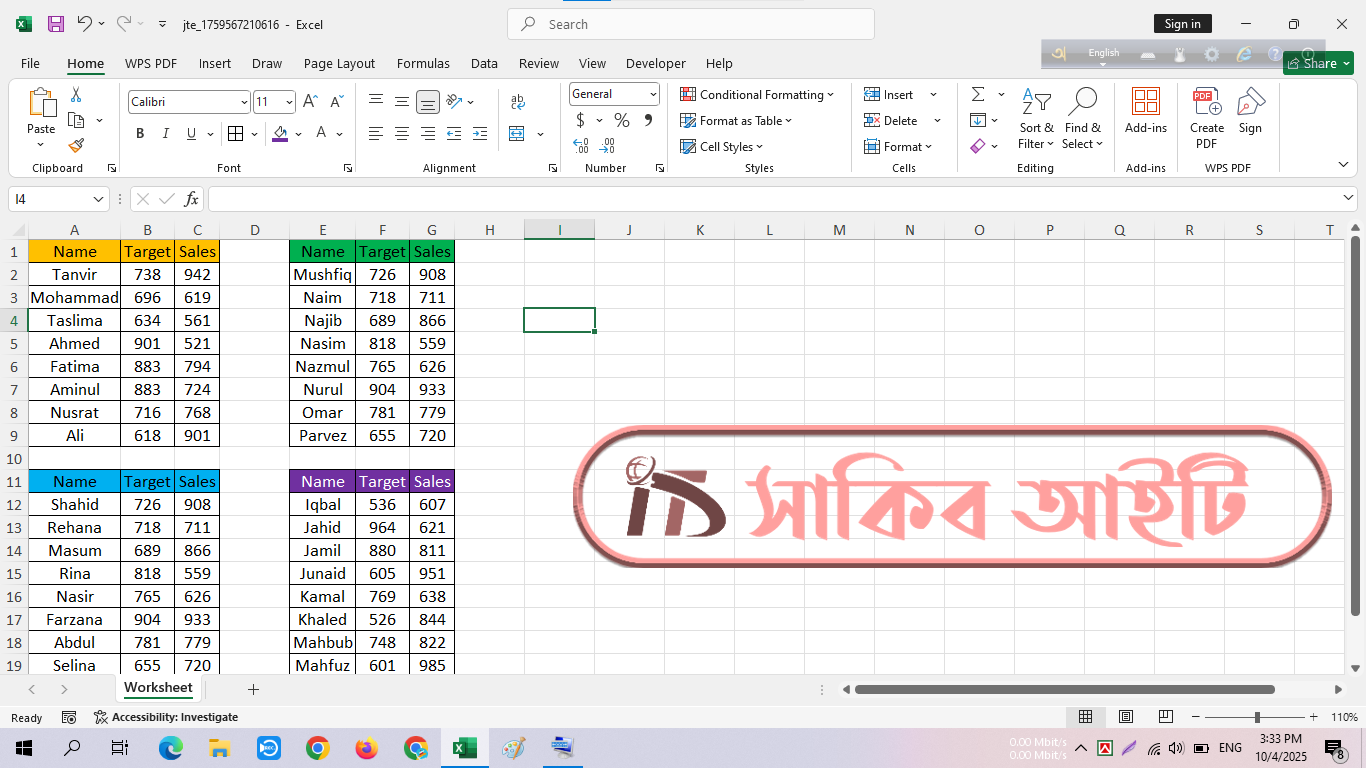Viewport: 1366px width, 768px height.
Task: Click the Increase Font Size icon
Action: click(x=310, y=101)
